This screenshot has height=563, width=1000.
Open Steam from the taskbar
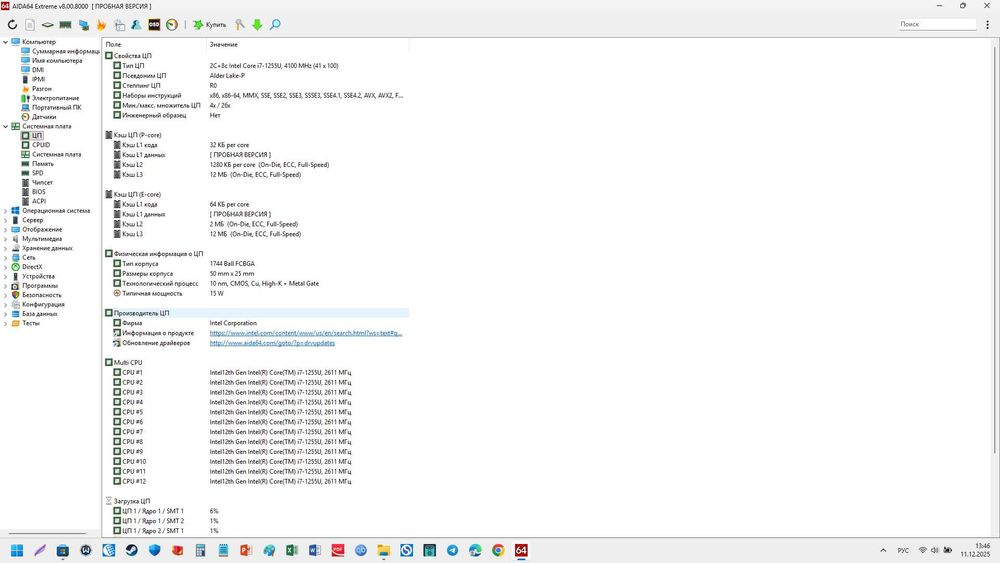click(131, 550)
